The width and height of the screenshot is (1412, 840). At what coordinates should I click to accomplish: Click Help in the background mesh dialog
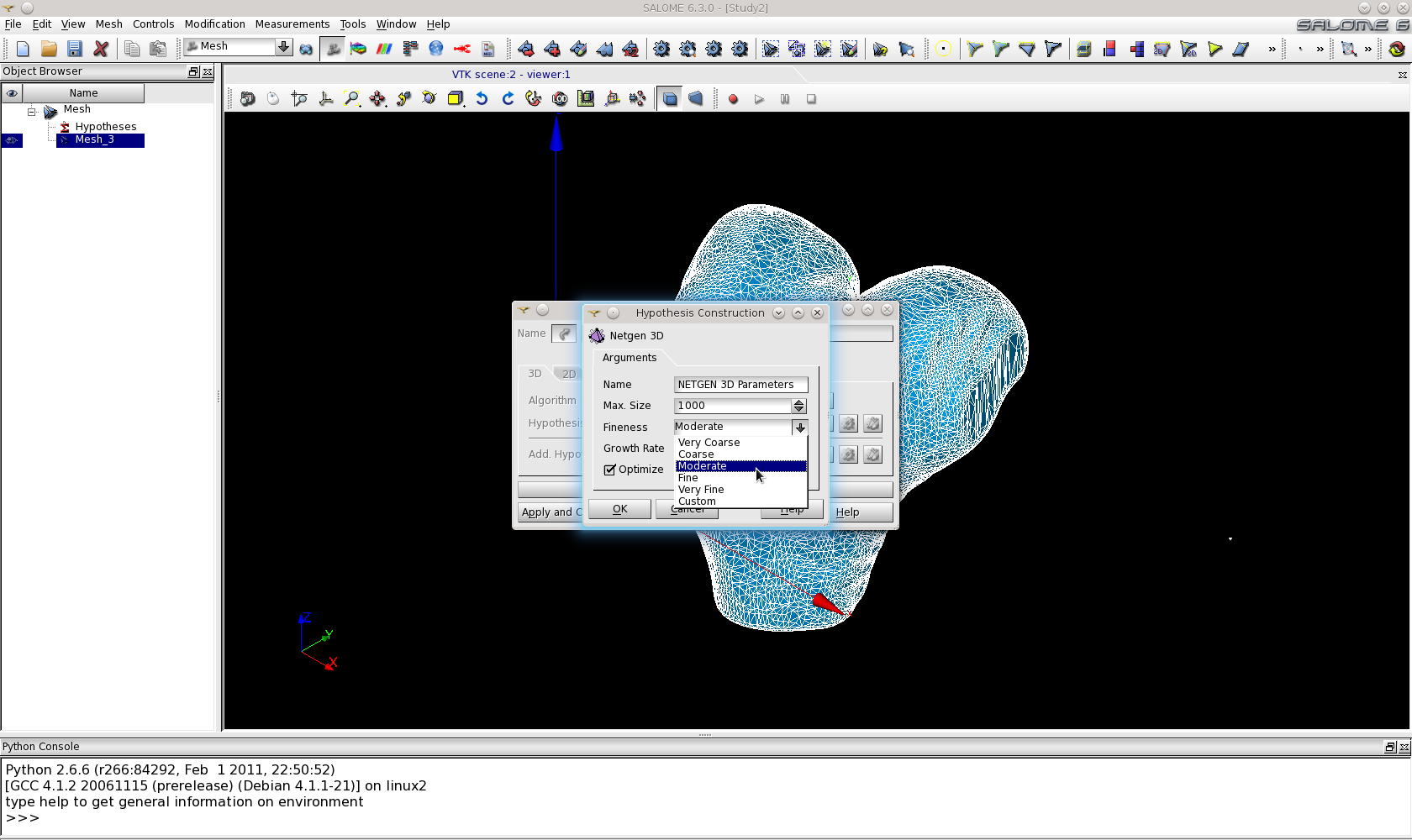point(860,512)
